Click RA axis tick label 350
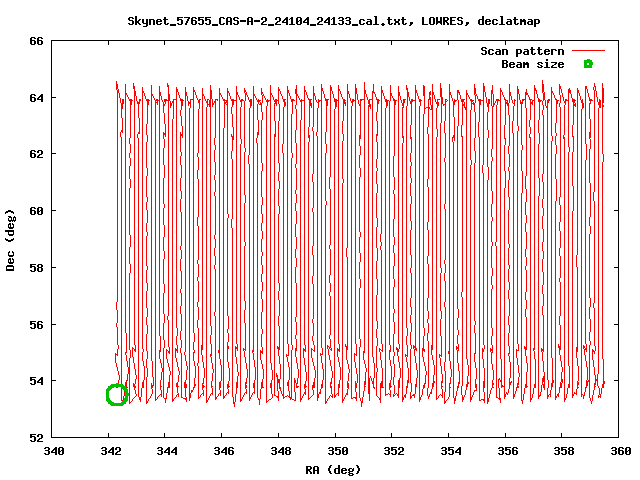Viewport: 640px width, 480px height. point(338,451)
